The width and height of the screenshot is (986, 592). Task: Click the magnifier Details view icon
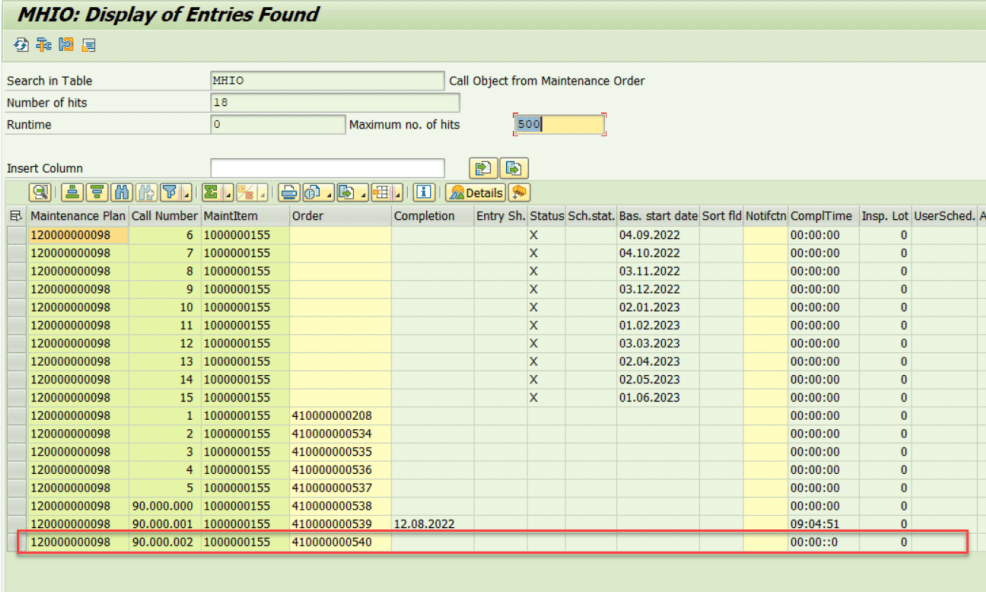click(40, 192)
